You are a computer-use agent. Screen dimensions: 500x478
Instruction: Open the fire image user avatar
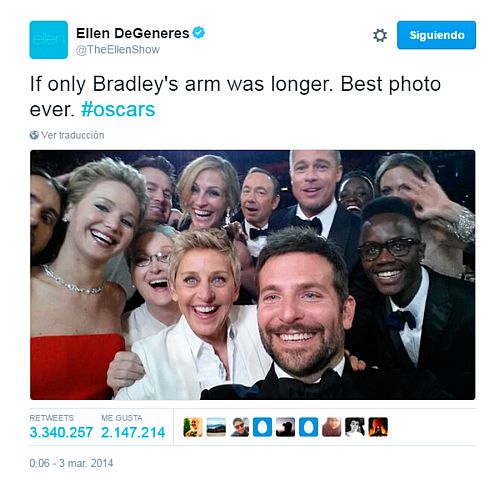tap(378, 427)
